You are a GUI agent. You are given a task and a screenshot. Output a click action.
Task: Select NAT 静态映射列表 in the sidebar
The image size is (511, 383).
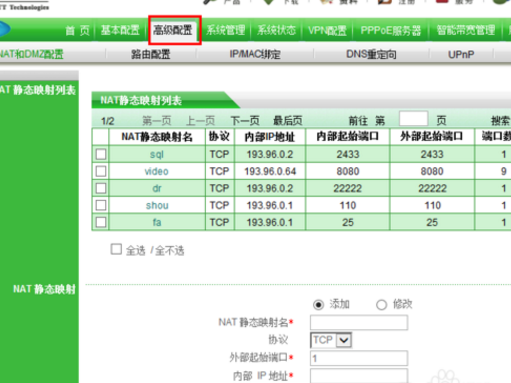click(x=38, y=90)
